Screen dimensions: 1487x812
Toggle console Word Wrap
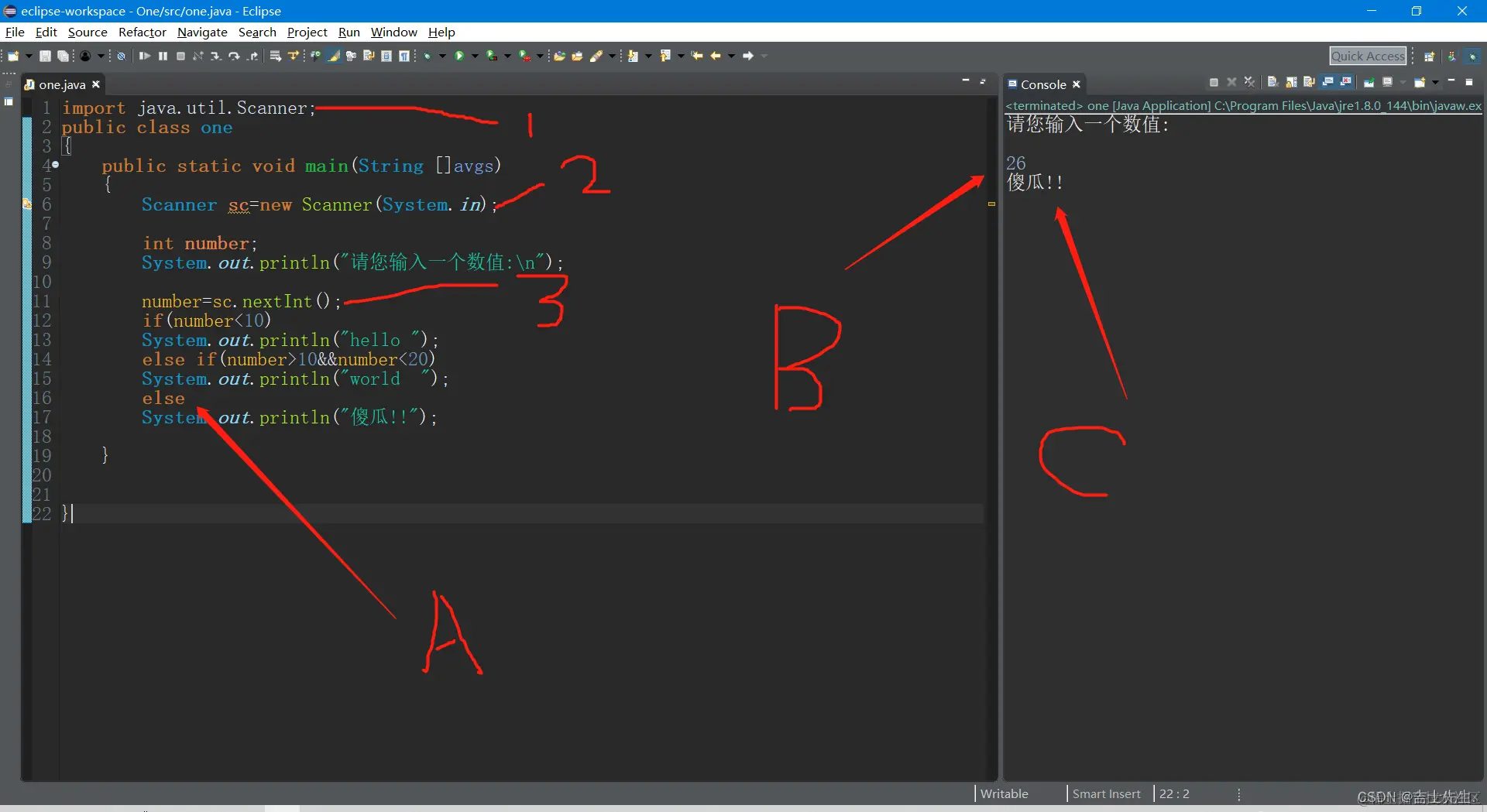[1309, 82]
